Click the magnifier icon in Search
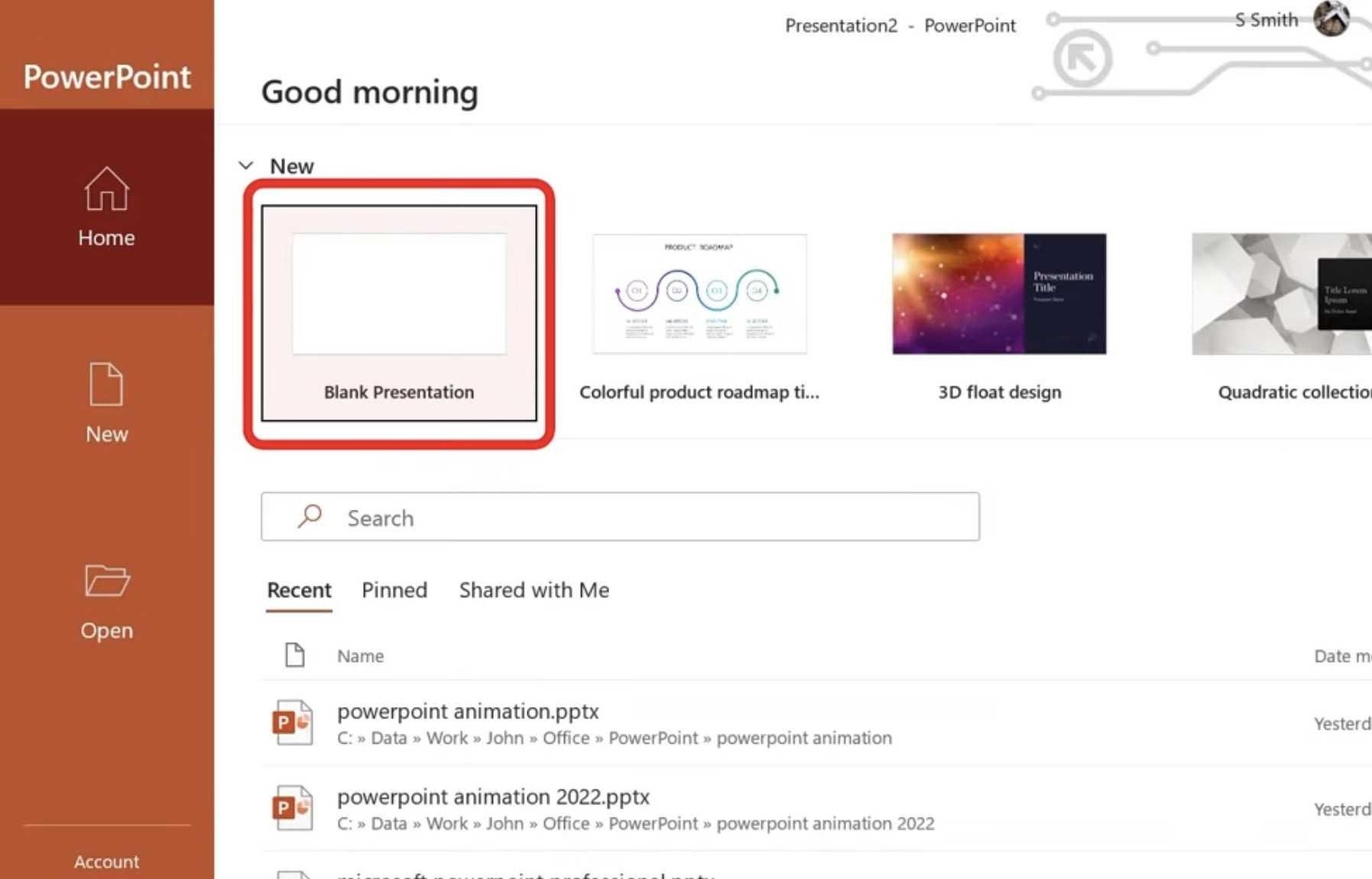The height and width of the screenshot is (879, 1372). 310,517
